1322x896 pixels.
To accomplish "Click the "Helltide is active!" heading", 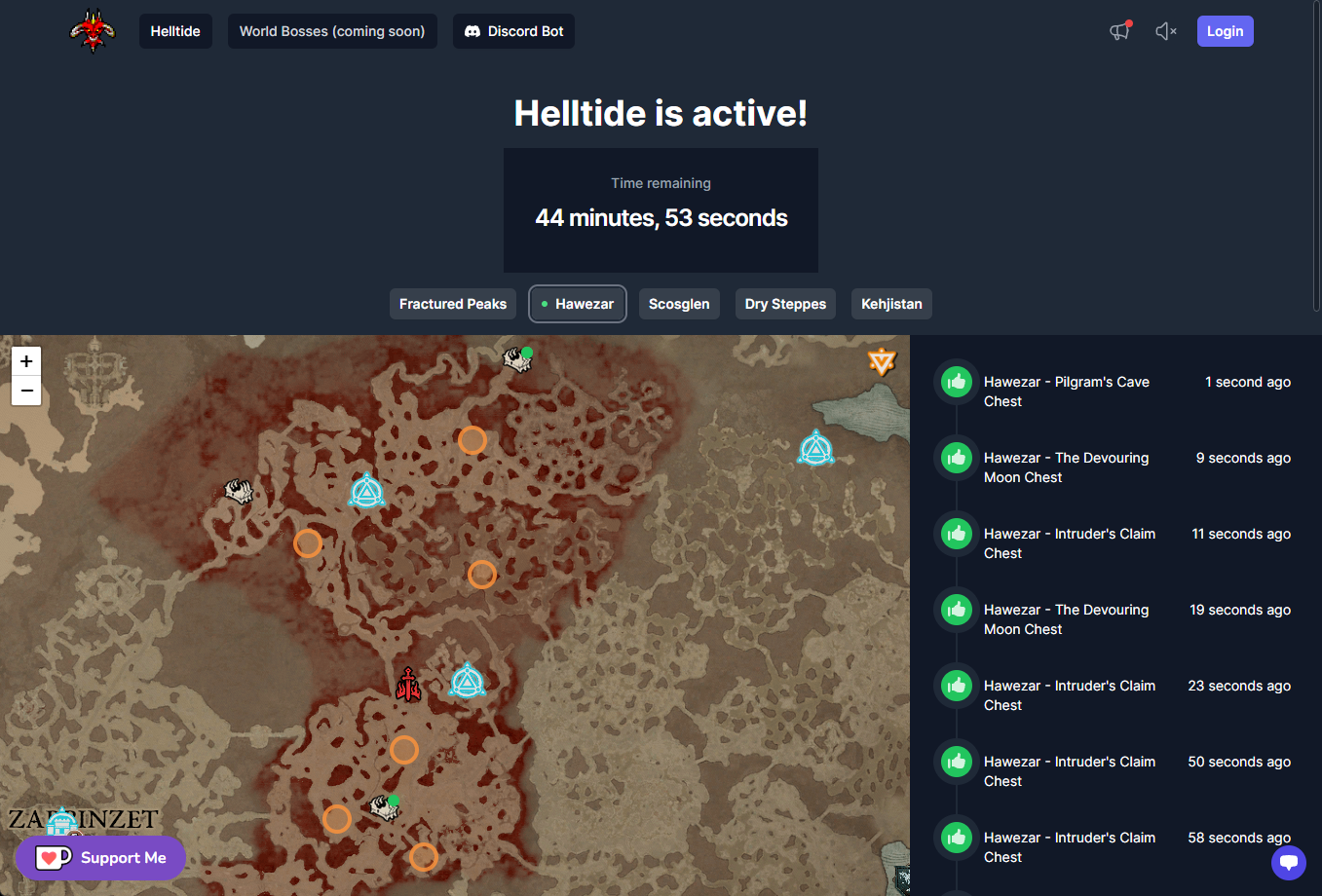I will pos(661,113).
